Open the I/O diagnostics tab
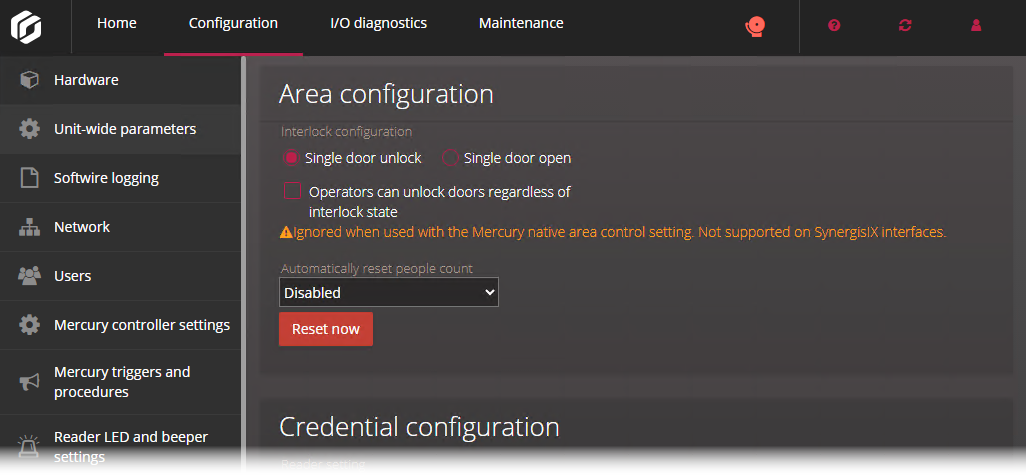The height and width of the screenshot is (476, 1026). click(379, 23)
